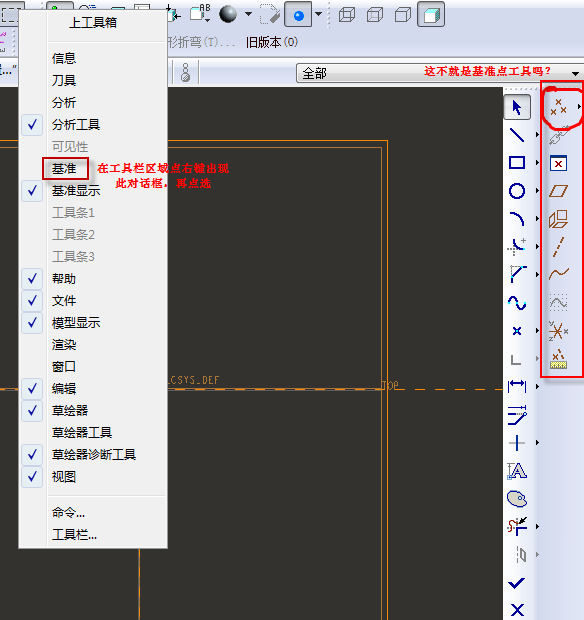Choose the Modify dimensions tool
Image resolution: width=584 pixels, height=620 pixels.
tap(517, 415)
